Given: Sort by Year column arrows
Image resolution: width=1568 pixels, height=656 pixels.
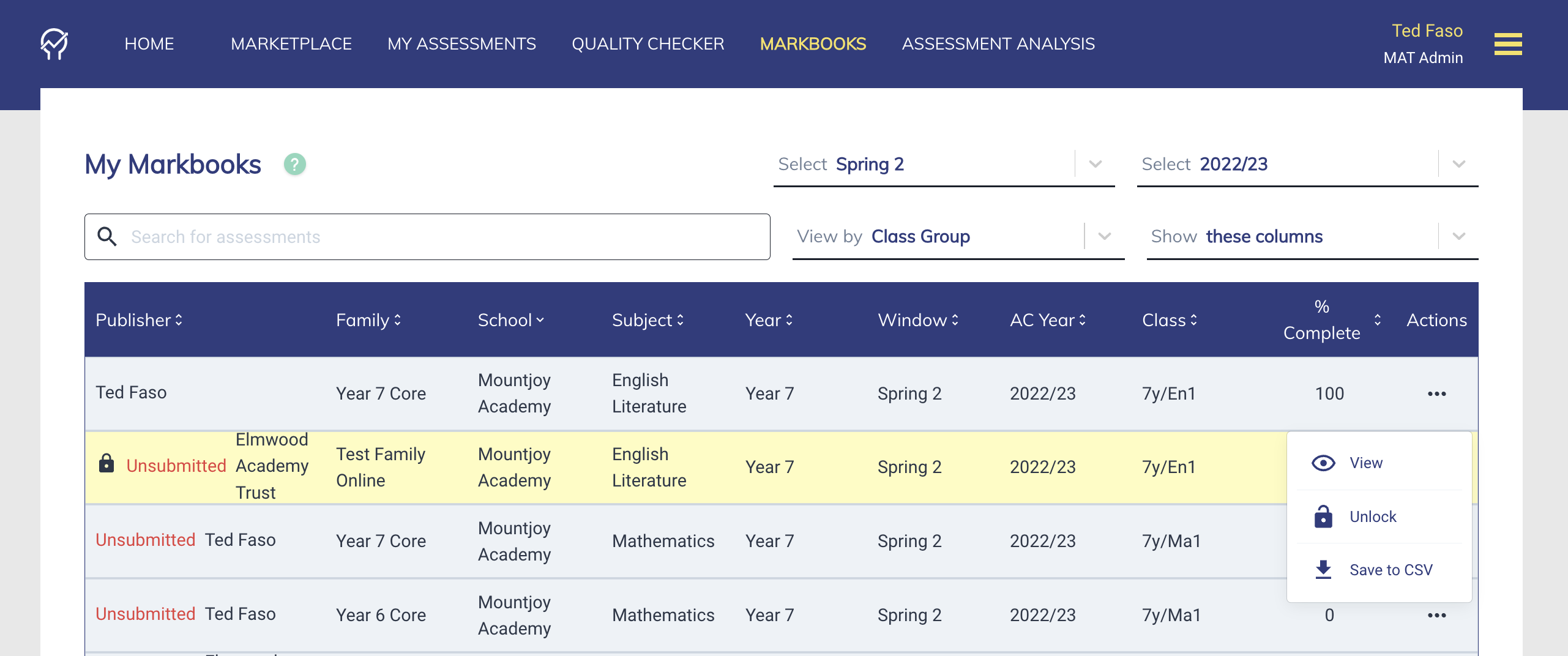Looking at the screenshot, I should 789,320.
